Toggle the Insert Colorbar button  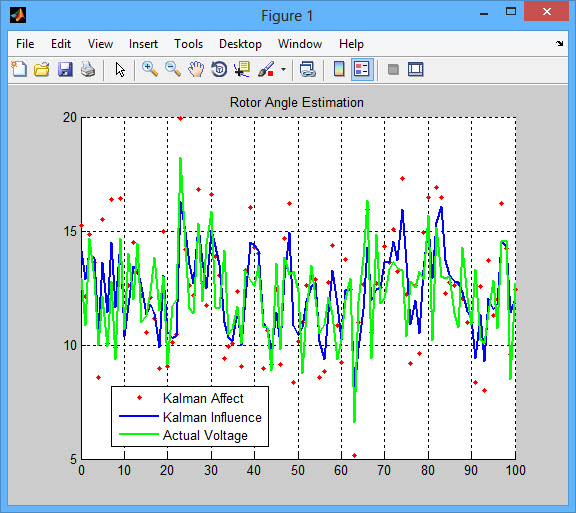click(x=339, y=69)
